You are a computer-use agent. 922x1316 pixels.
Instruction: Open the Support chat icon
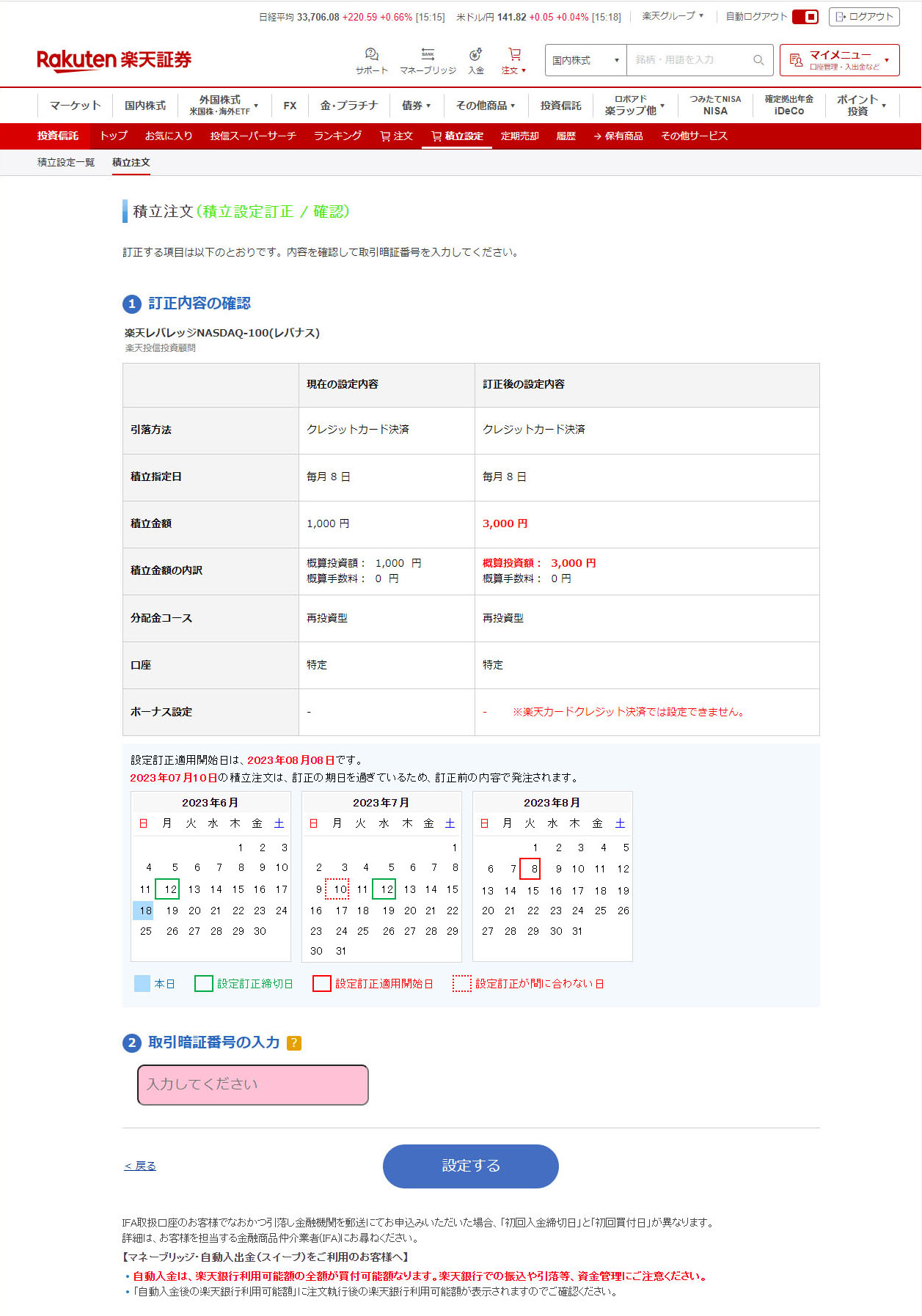point(371,55)
